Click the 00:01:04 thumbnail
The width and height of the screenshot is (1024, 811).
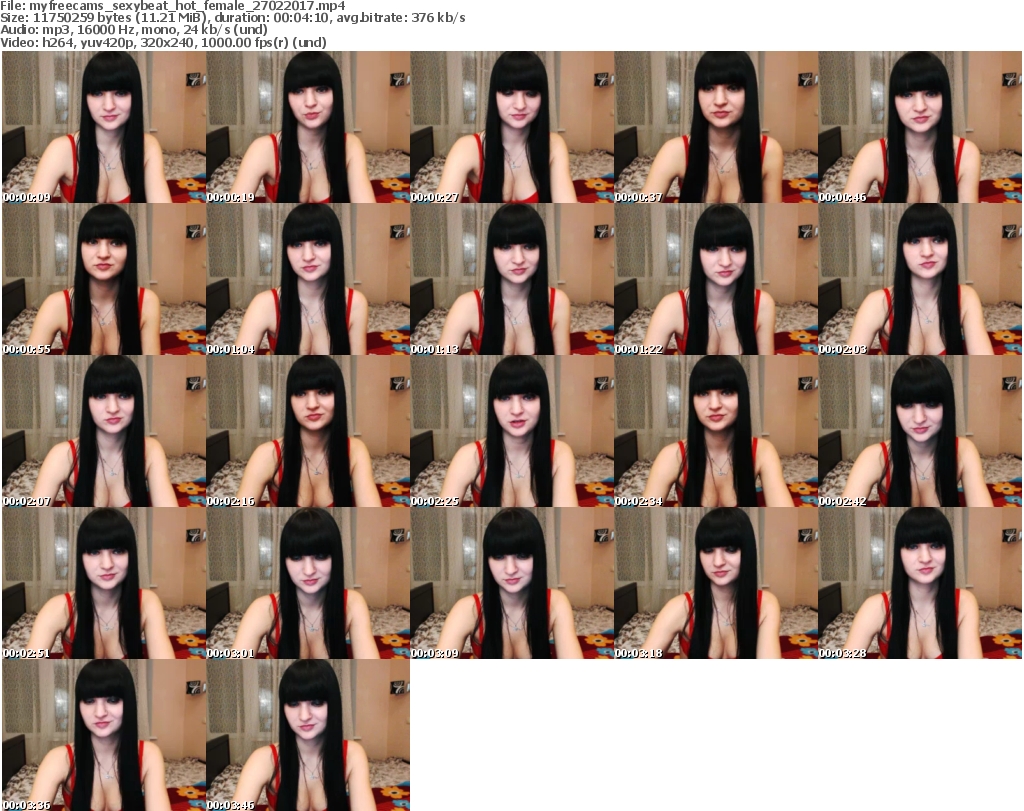[307, 279]
